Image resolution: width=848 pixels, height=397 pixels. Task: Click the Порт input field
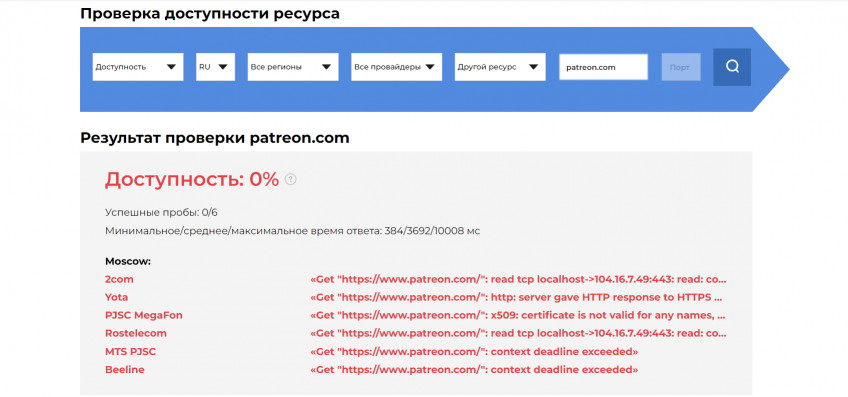681,67
